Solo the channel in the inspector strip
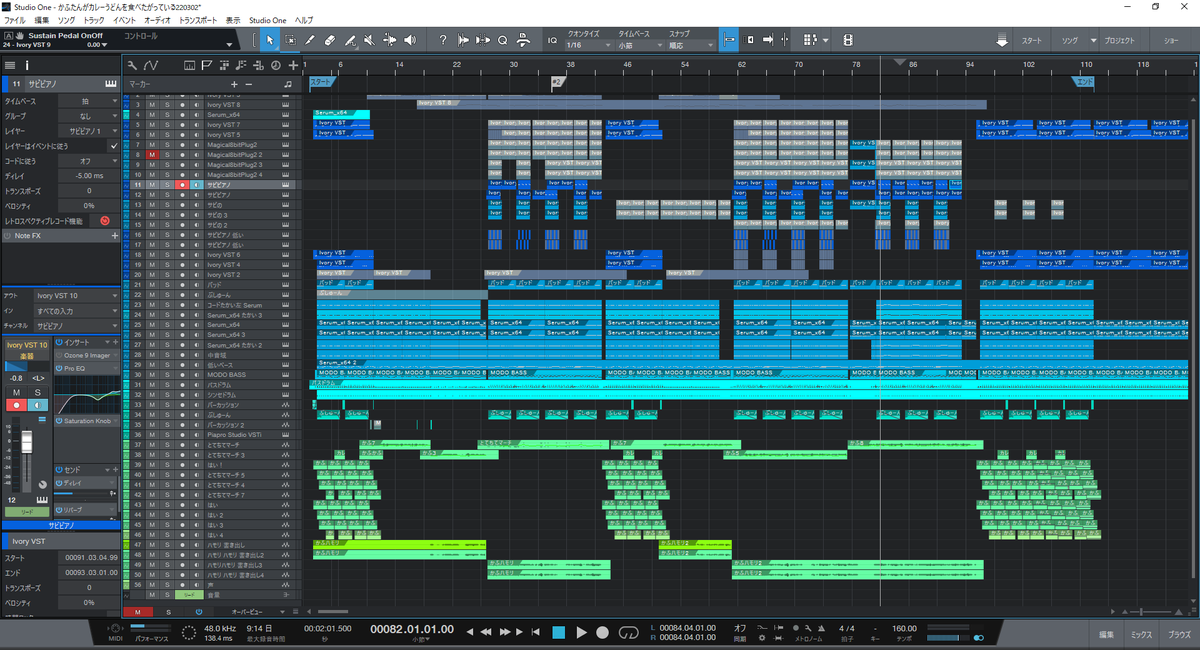Viewport: 1200px width, 650px height. (37, 393)
